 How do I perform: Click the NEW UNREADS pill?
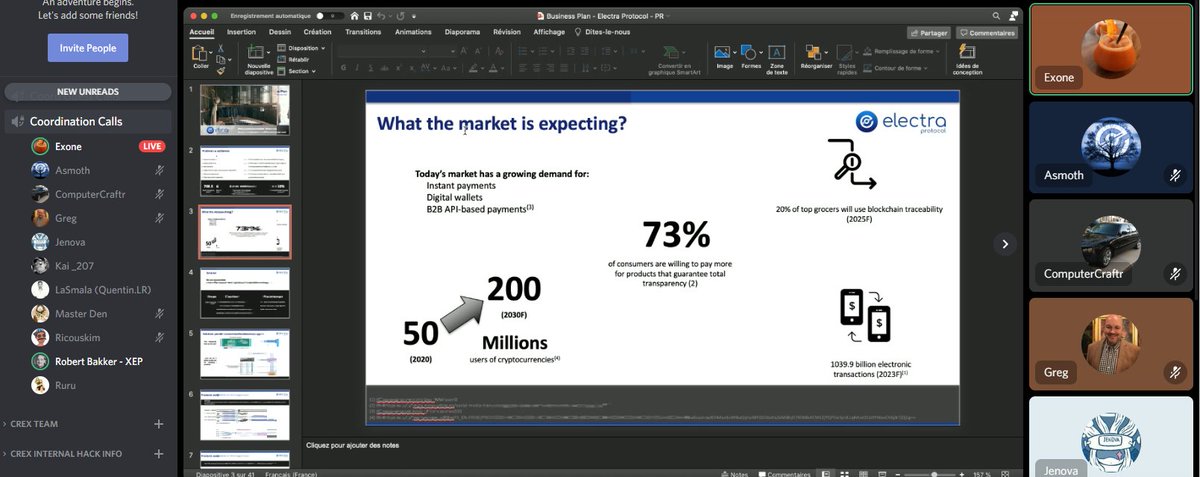(87, 92)
